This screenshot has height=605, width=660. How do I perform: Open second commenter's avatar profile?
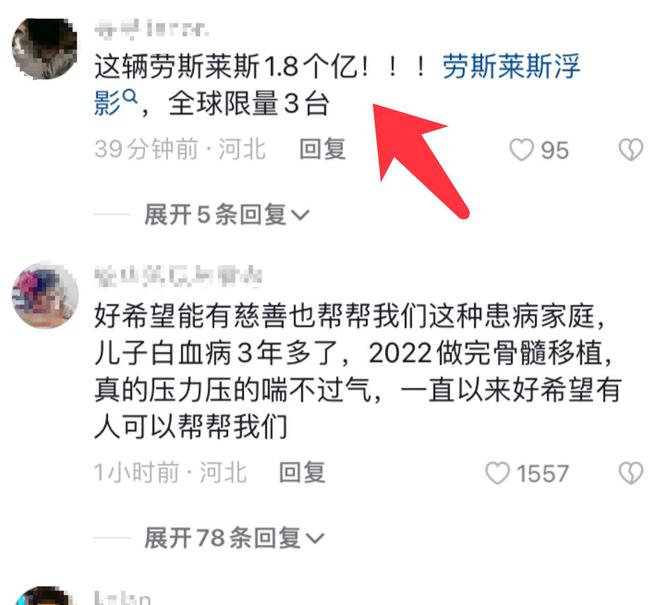pos(45,295)
